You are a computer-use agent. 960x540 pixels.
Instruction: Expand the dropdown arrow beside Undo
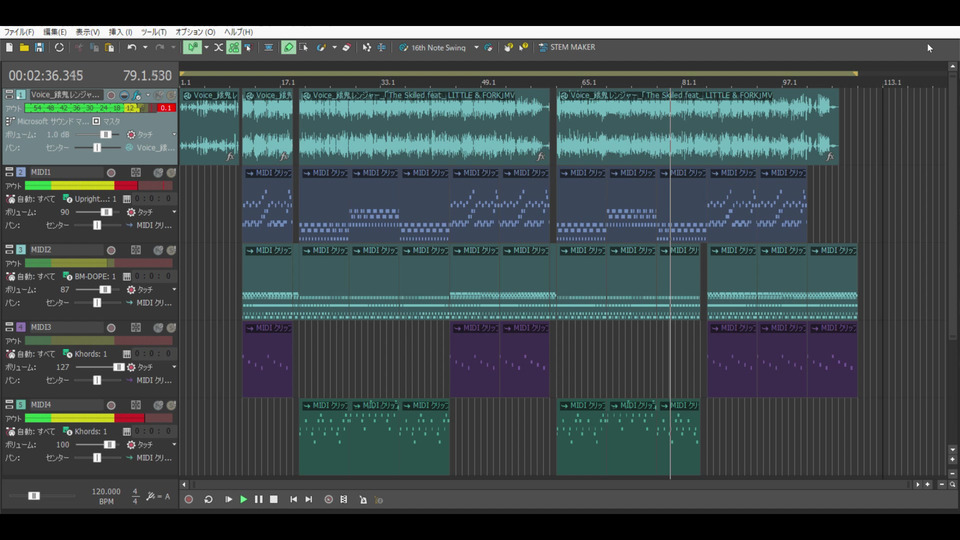(x=145, y=47)
